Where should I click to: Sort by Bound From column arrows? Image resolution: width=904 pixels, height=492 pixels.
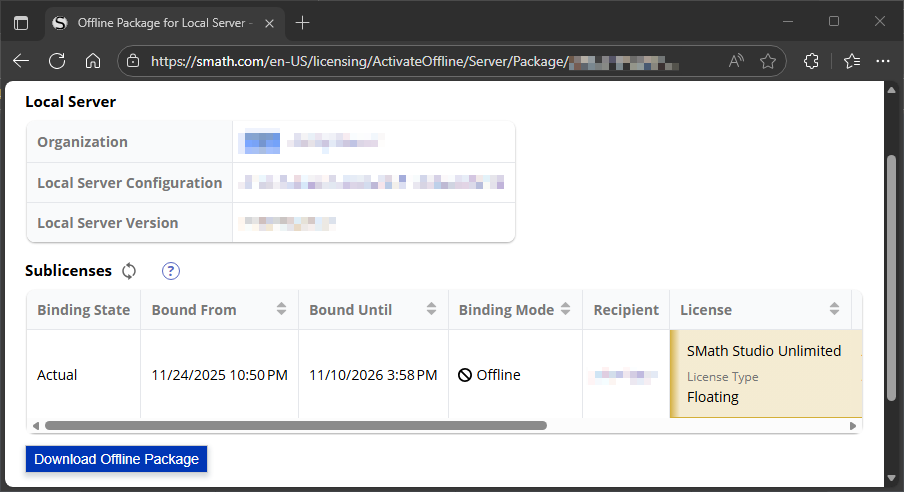281,309
